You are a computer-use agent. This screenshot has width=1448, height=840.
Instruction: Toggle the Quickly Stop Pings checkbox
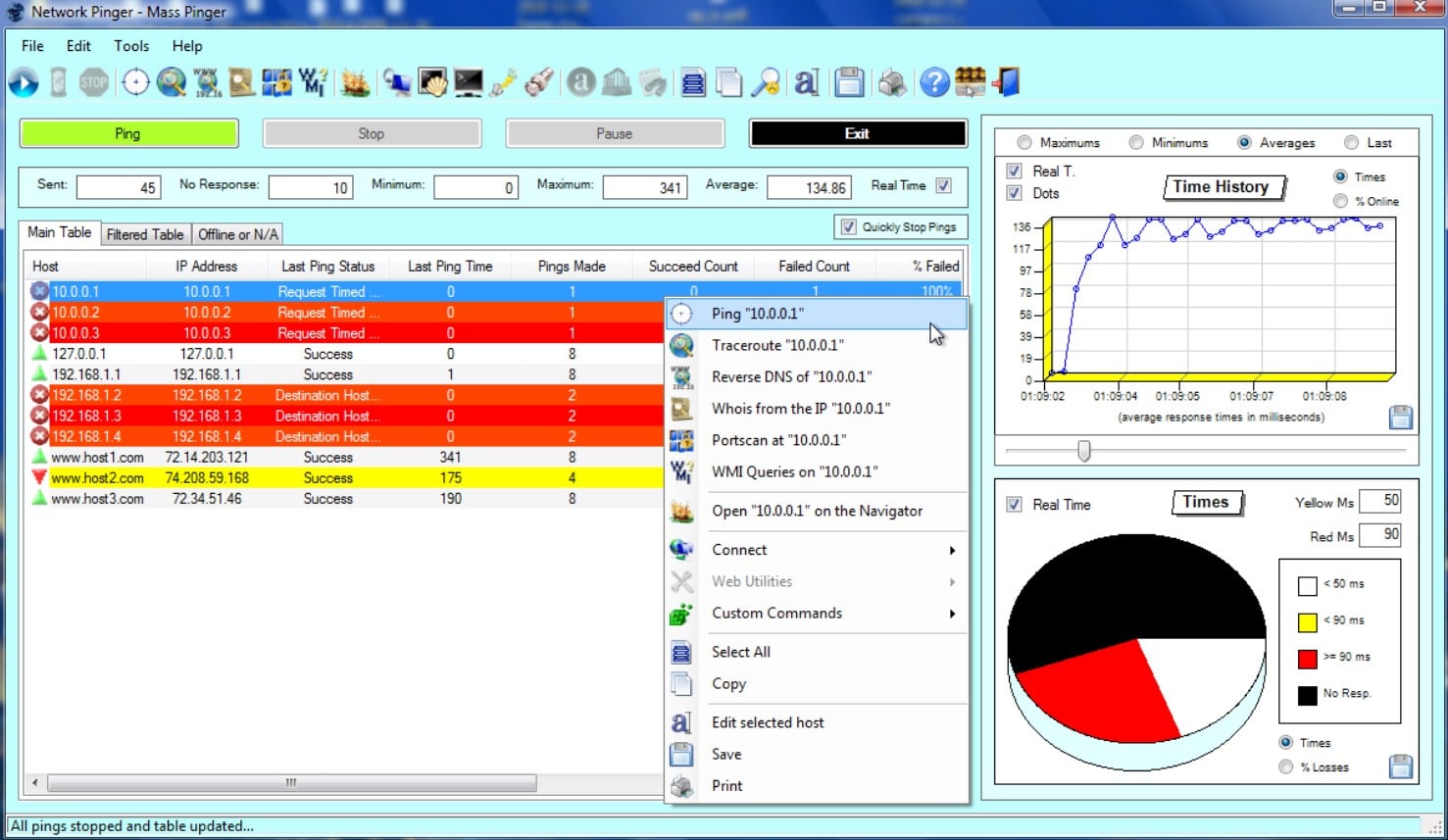pos(849,226)
